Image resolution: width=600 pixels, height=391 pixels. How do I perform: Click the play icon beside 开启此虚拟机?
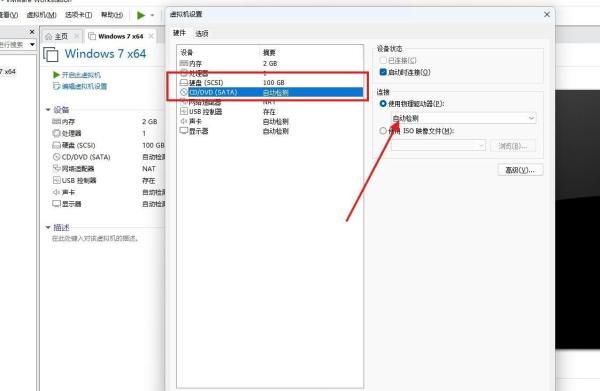tap(56, 75)
